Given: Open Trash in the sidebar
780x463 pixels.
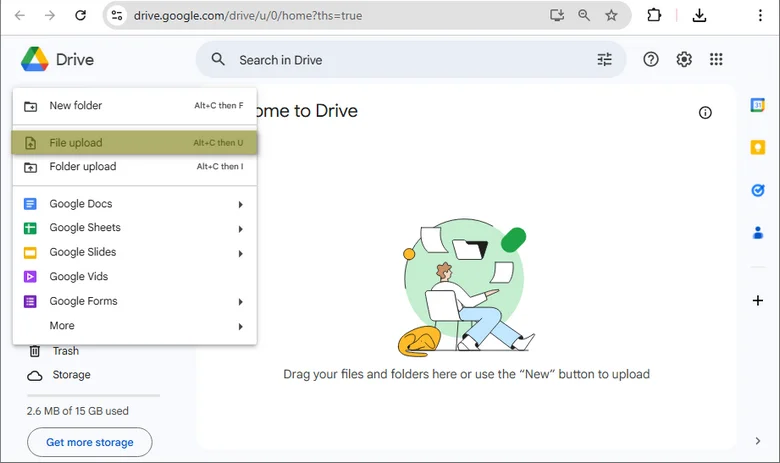Looking at the screenshot, I should point(66,351).
